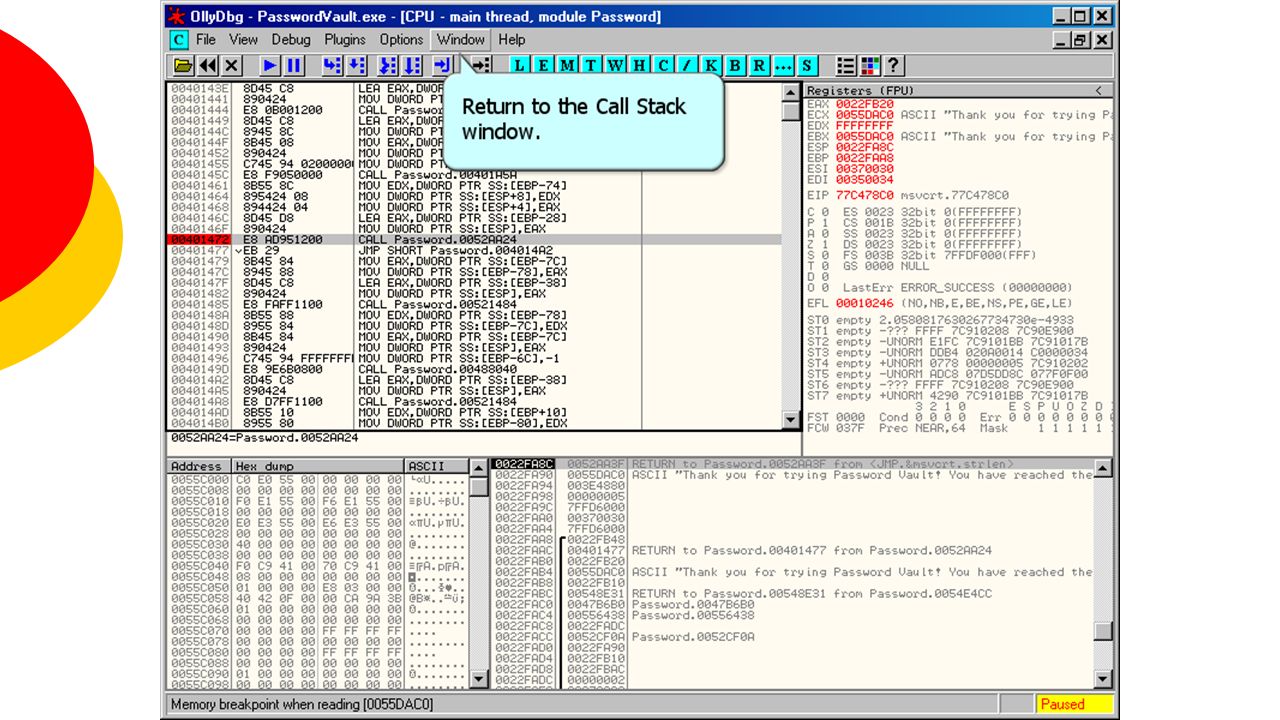1280x720 pixels.
Task: Select the CALL Password.0052AA24 instruction line
Action: point(474,240)
